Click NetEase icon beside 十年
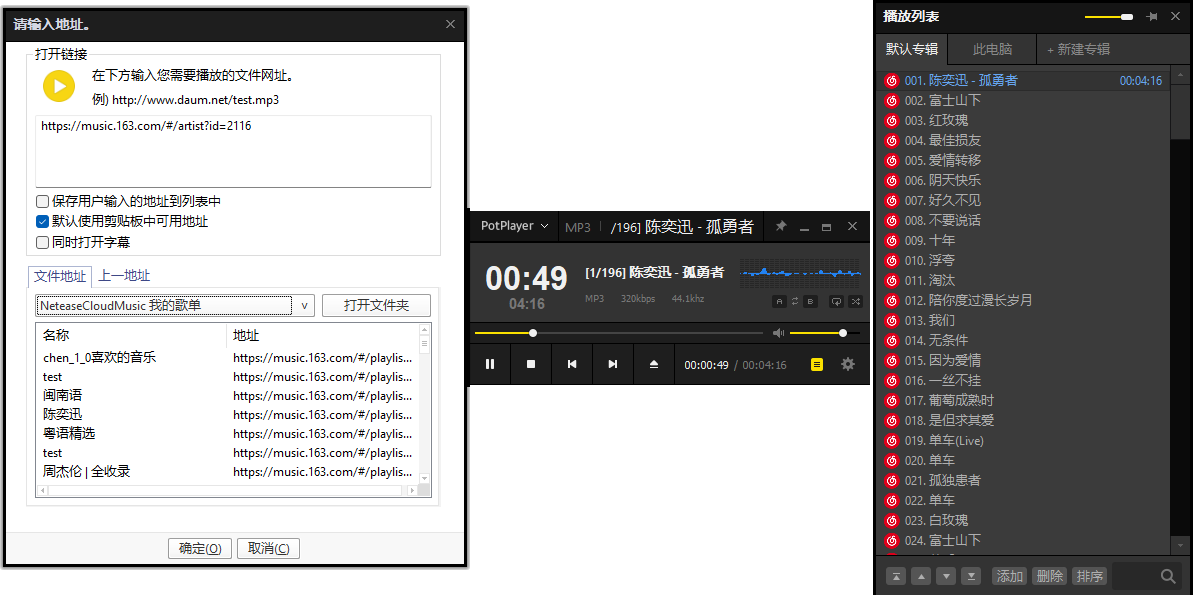Screen dimensions: 1193x595 [892, 240]
